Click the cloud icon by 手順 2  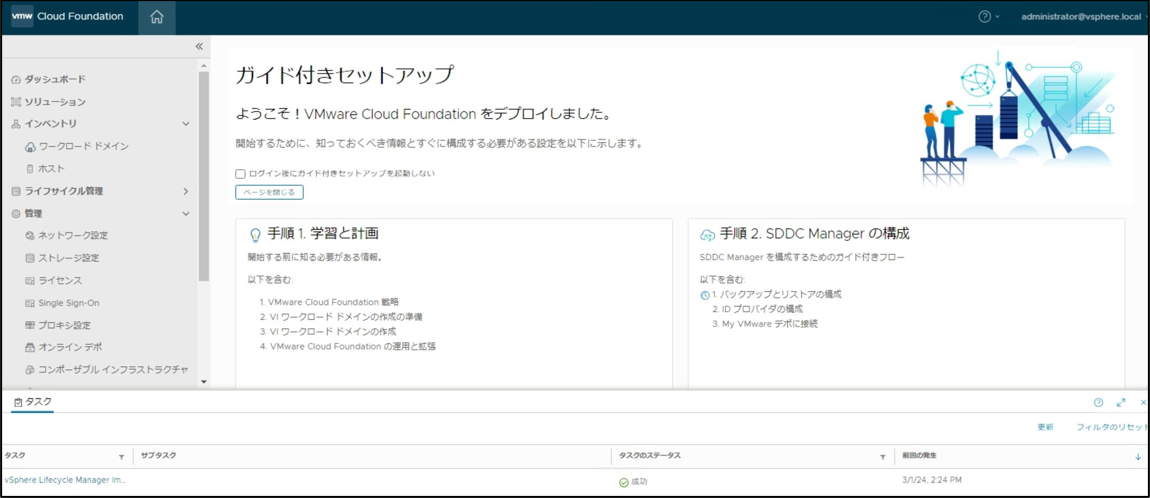(x=708, y=235)
